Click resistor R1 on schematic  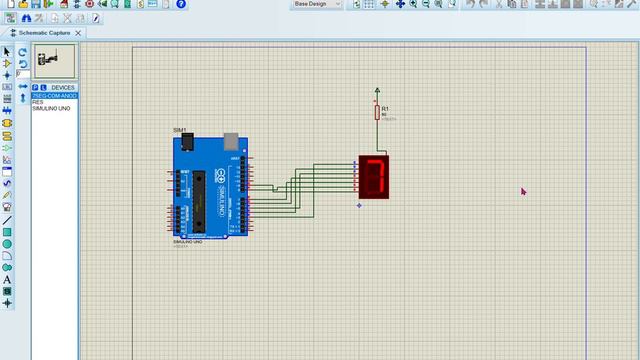377,112
